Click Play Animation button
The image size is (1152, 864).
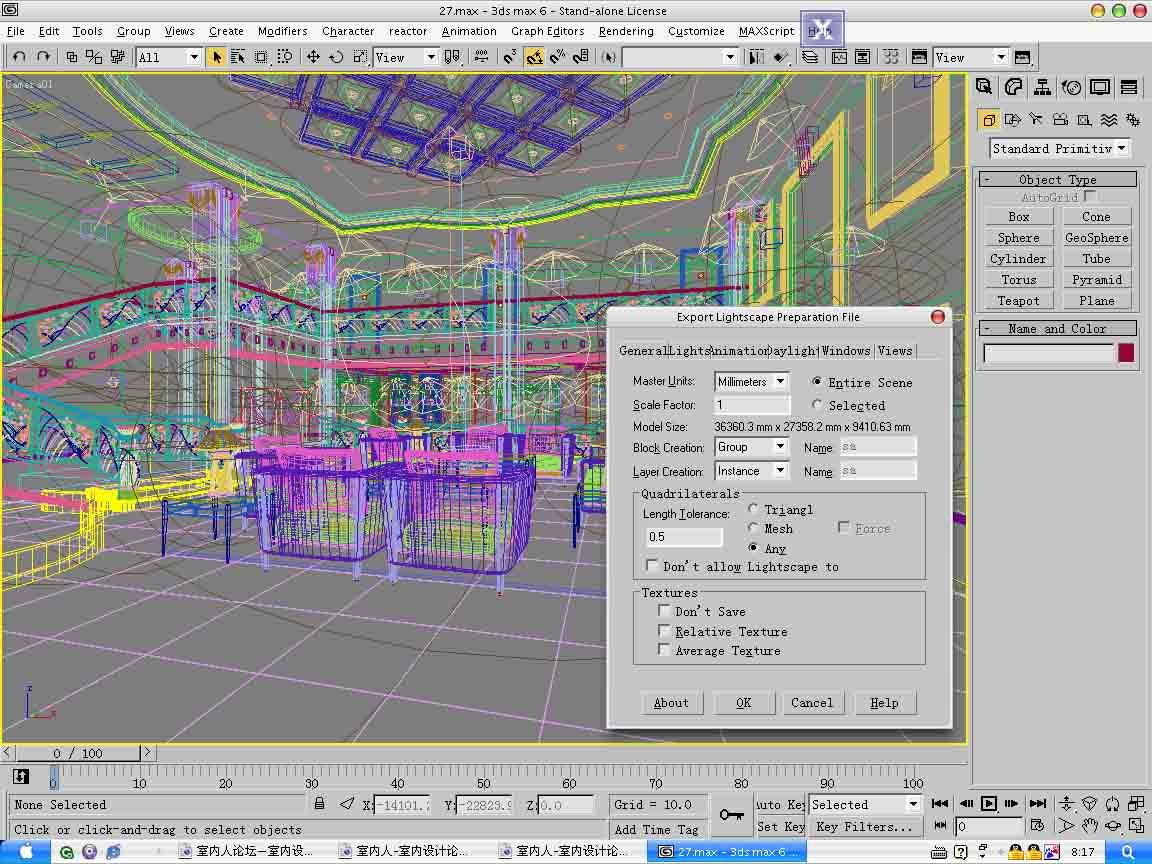pos(989,804)
